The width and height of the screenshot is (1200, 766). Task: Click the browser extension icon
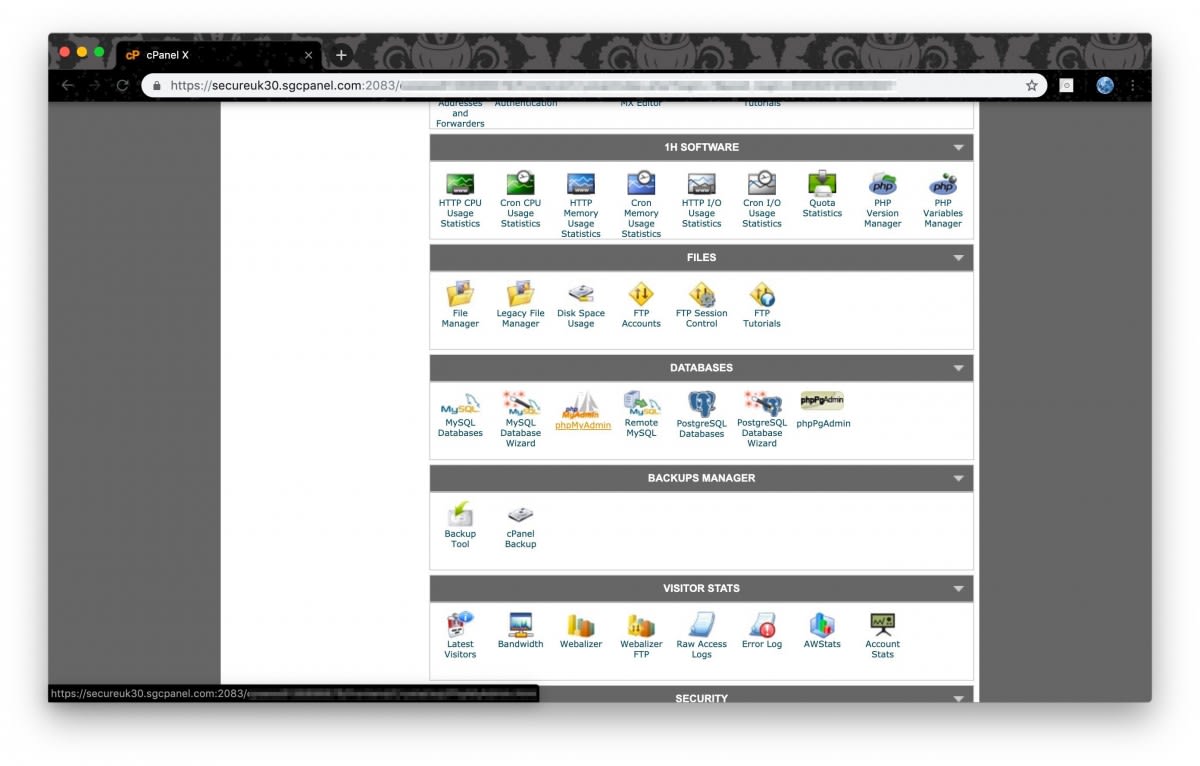pyautogui.click(x=1067, y=86)
